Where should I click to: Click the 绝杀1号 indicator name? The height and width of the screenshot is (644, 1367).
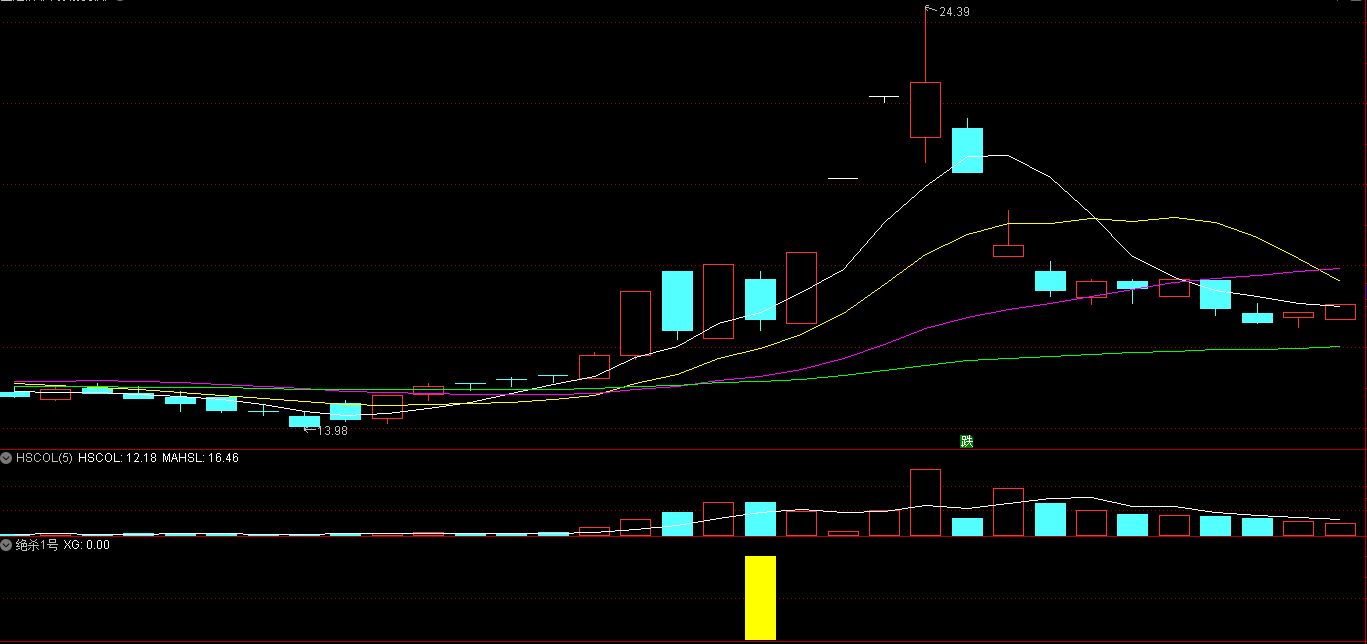37,546
